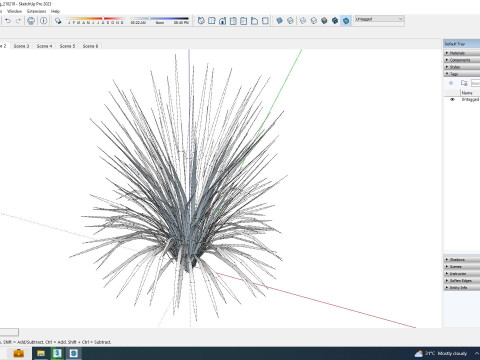Switch to the Right view icon
This screenshot has height=360, width=480.
(233, 21)
